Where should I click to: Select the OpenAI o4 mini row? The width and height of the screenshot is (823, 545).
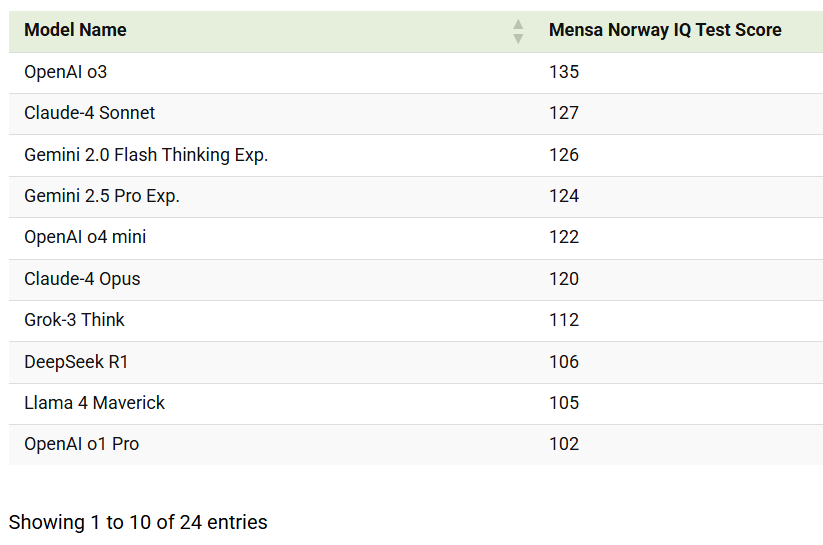(416, 238)
